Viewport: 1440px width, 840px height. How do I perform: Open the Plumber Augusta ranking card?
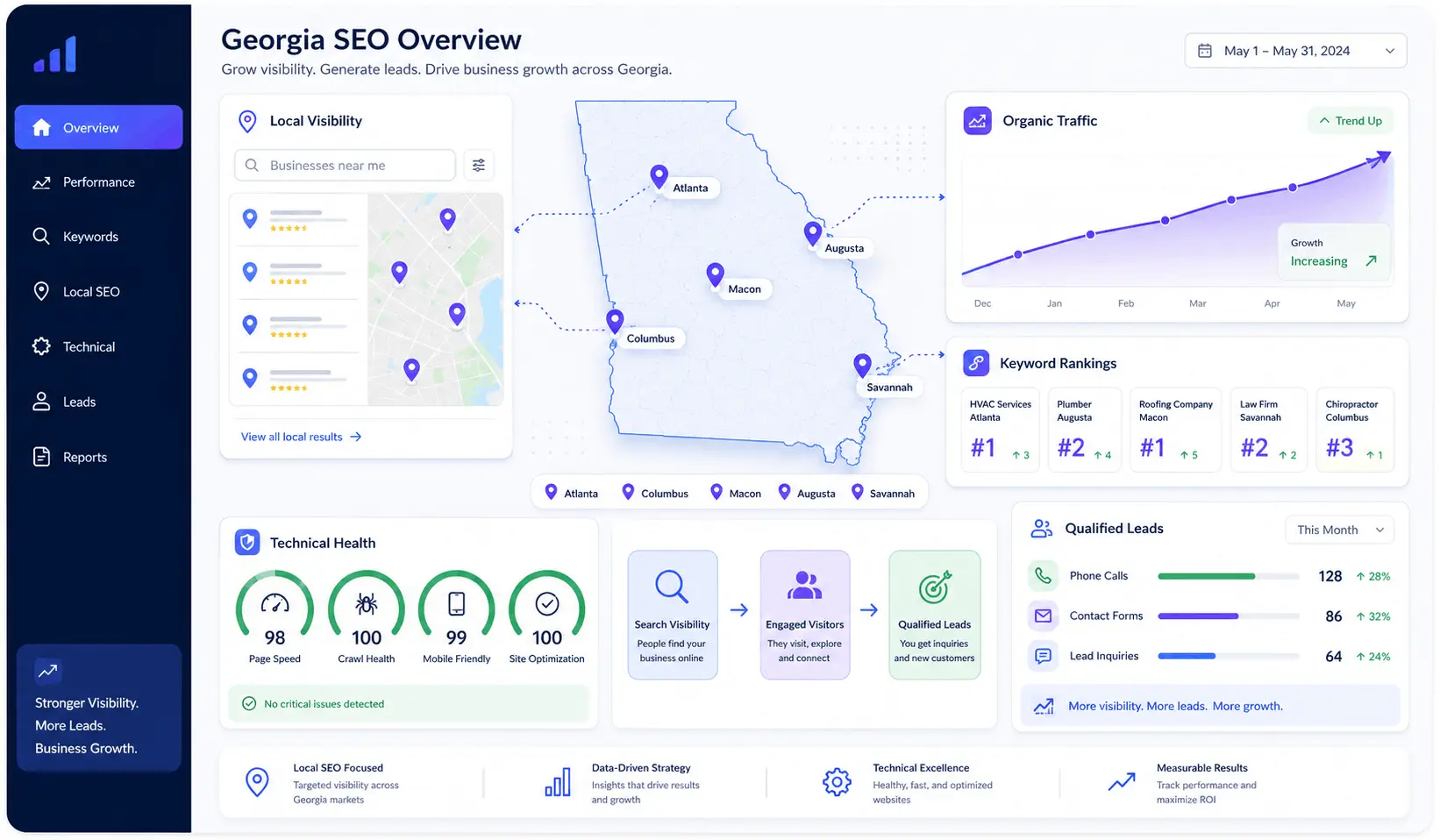click(x=1085, y=430)
